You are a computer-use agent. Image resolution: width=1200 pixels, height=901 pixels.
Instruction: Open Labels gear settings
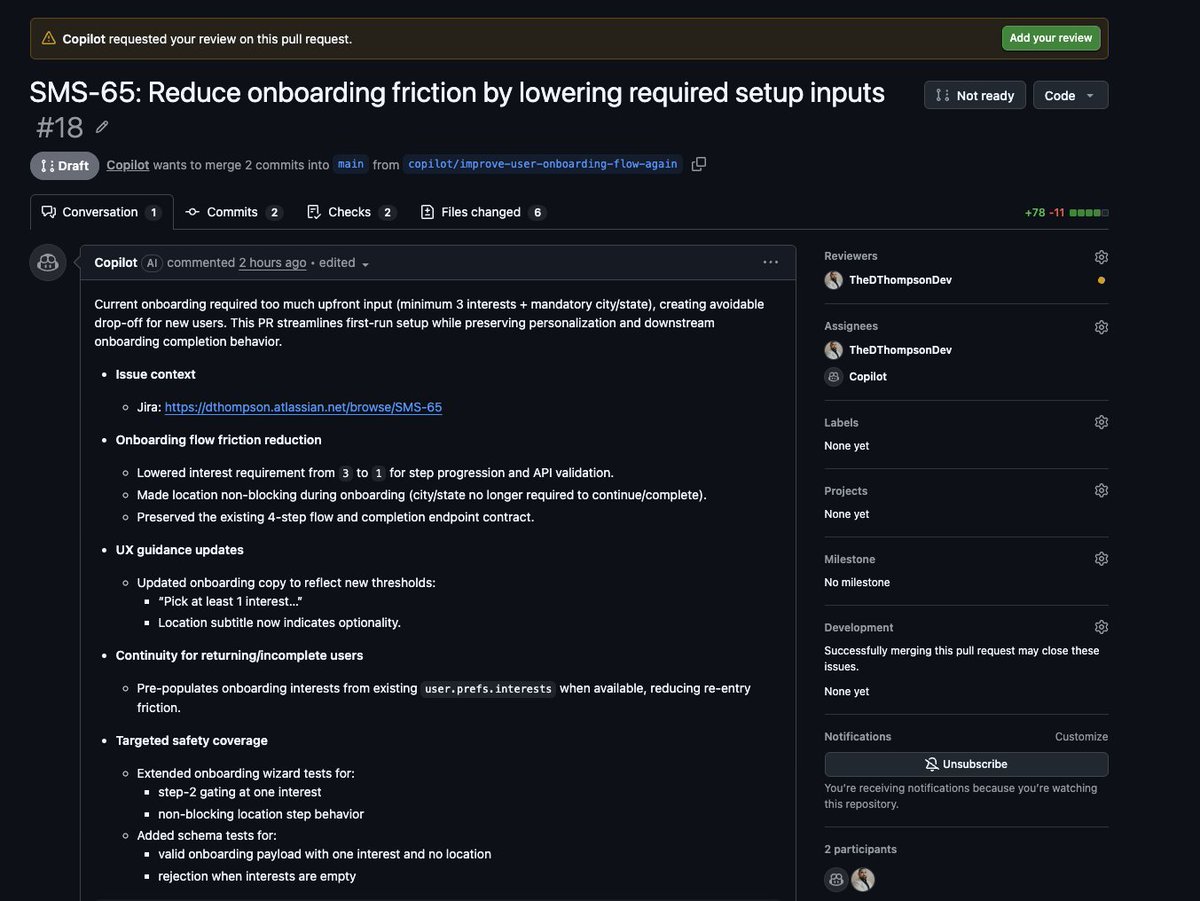point(1101,422)
